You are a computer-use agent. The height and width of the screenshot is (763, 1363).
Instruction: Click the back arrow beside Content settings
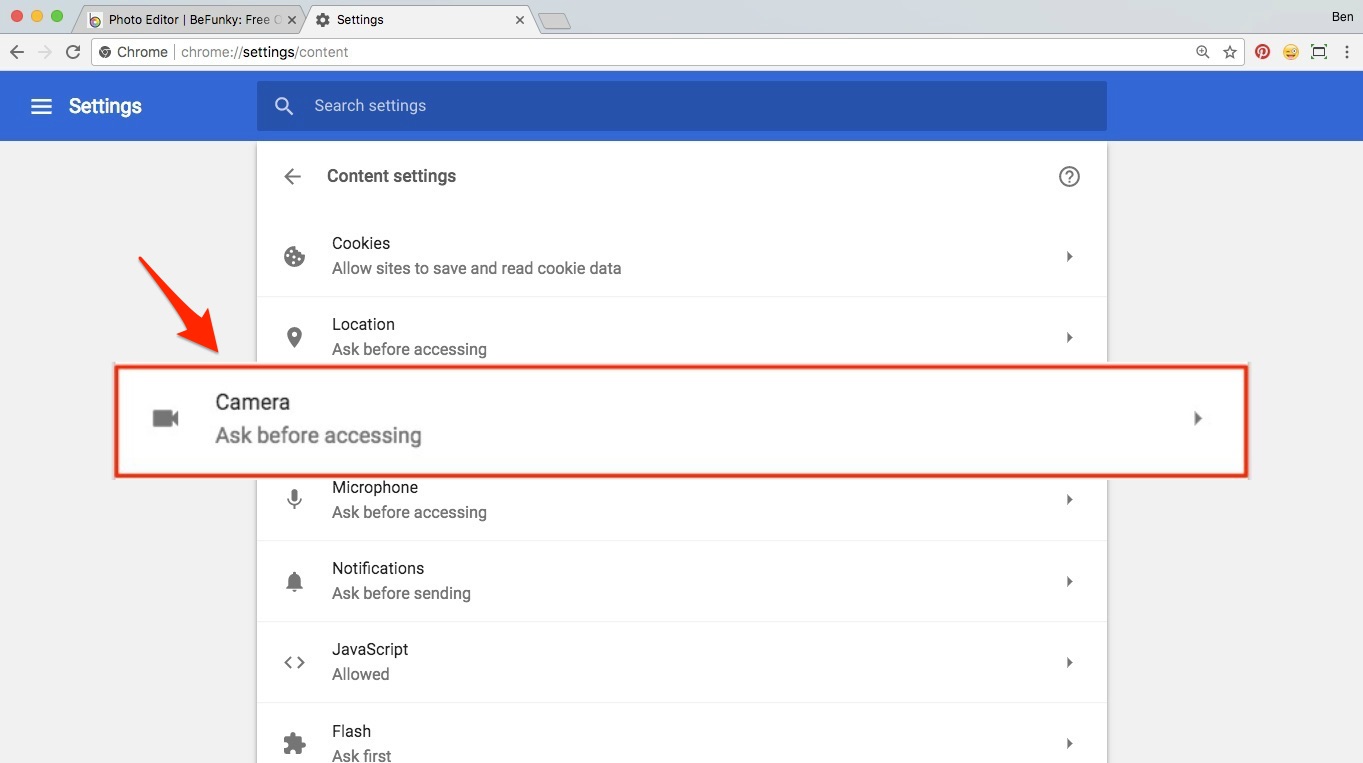pos(292,177)
